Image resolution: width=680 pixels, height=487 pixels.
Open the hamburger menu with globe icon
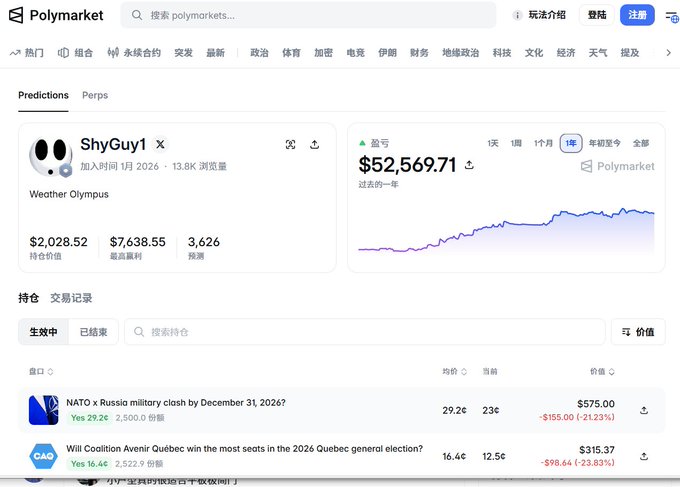pyautogui.click(x=672, y=16)
